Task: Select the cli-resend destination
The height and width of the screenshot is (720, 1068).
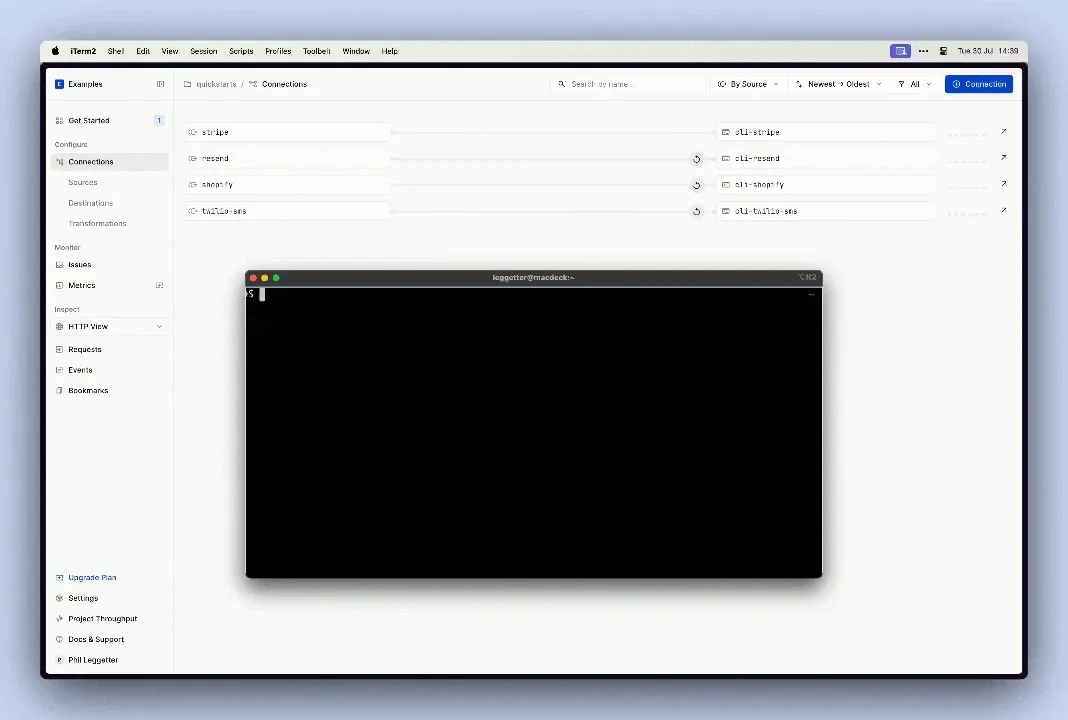Action: click(826, 159)
